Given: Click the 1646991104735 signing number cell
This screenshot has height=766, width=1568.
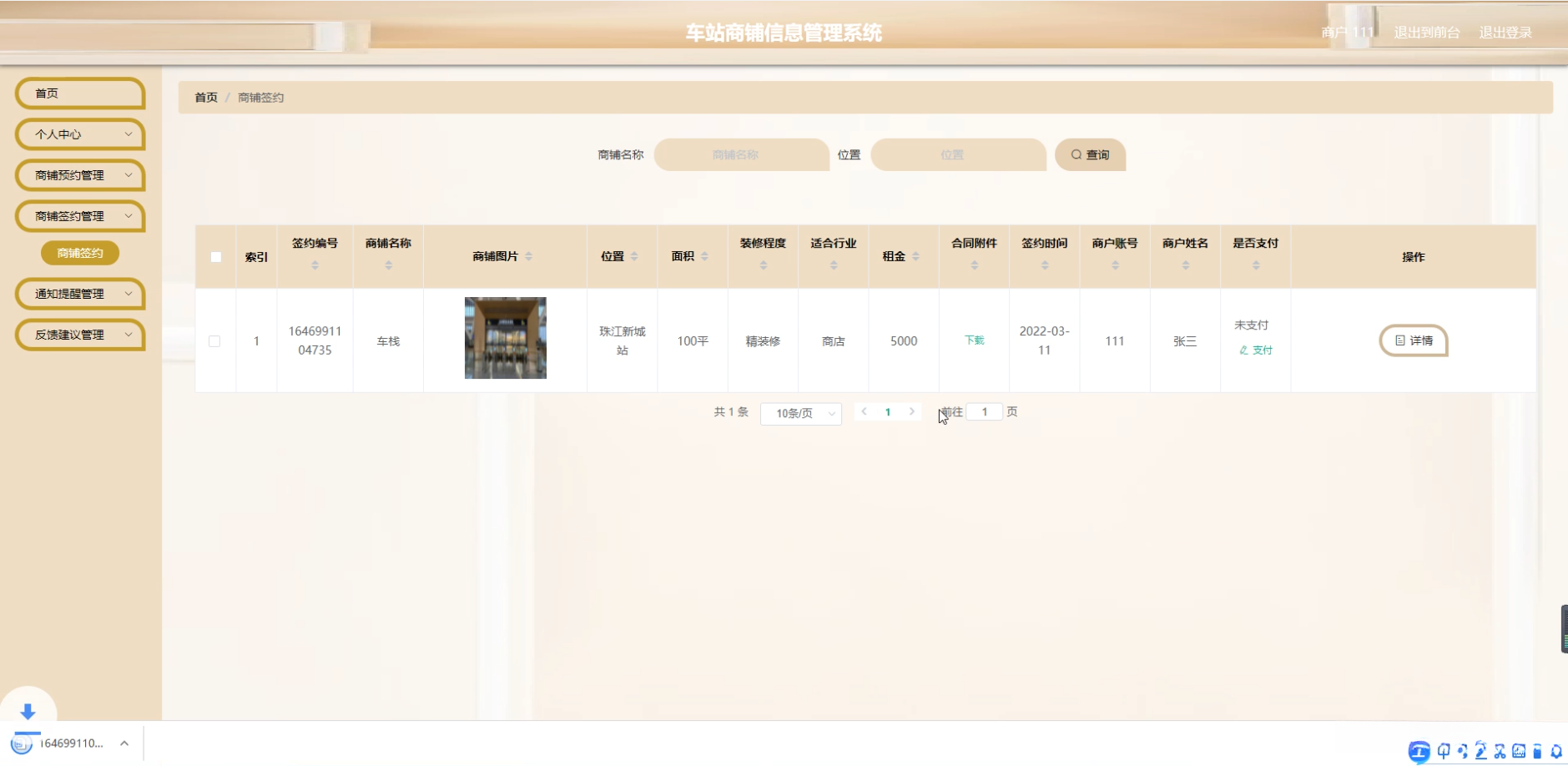Looking at the screenshot, I should pos(315,340).
